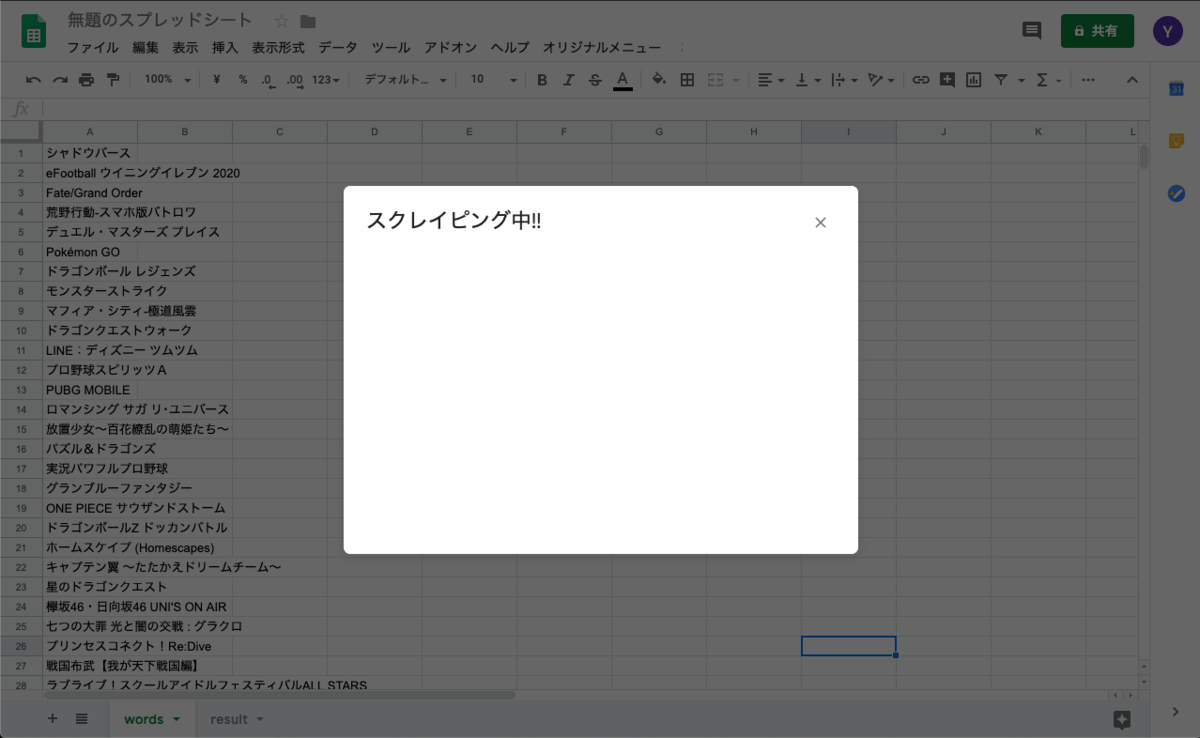Open the ファイル menu
Screen dimensions: 1200x738
[93, 47]
